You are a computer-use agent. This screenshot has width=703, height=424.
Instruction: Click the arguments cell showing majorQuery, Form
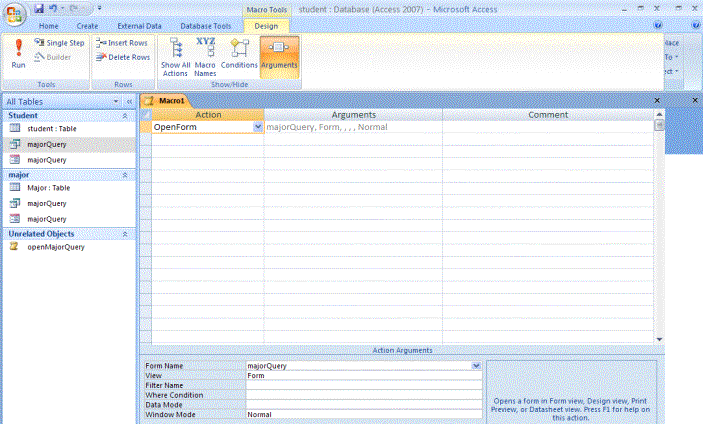click(x=353, y=127)
